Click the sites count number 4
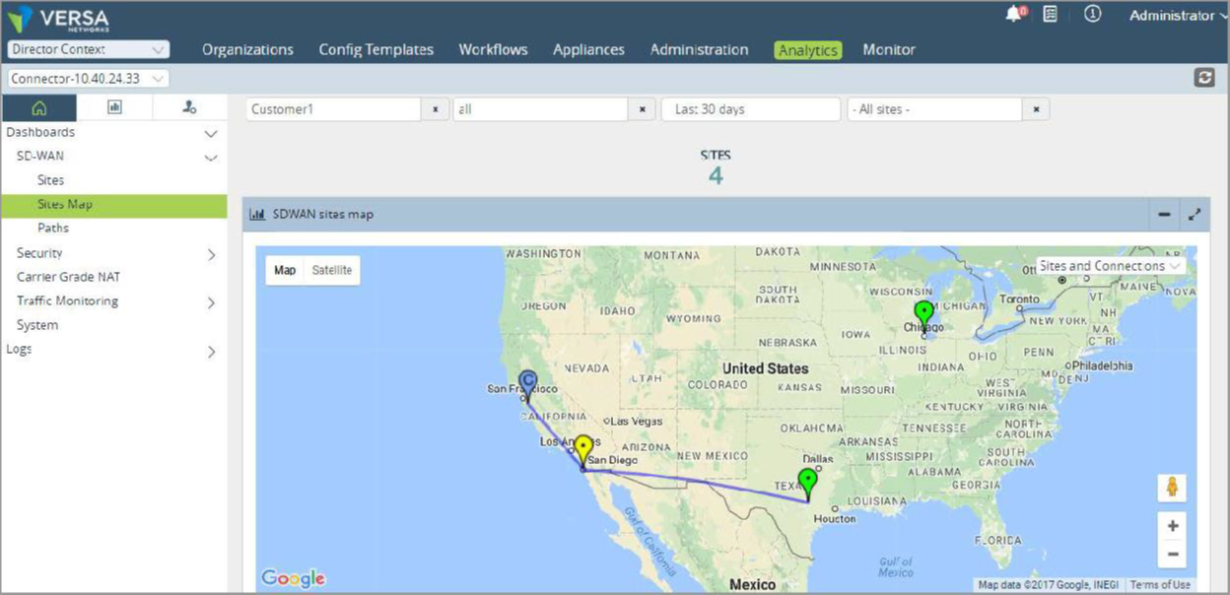This screenshot has height=595, width=1230. pyautogui.click(x=715, y=176)
